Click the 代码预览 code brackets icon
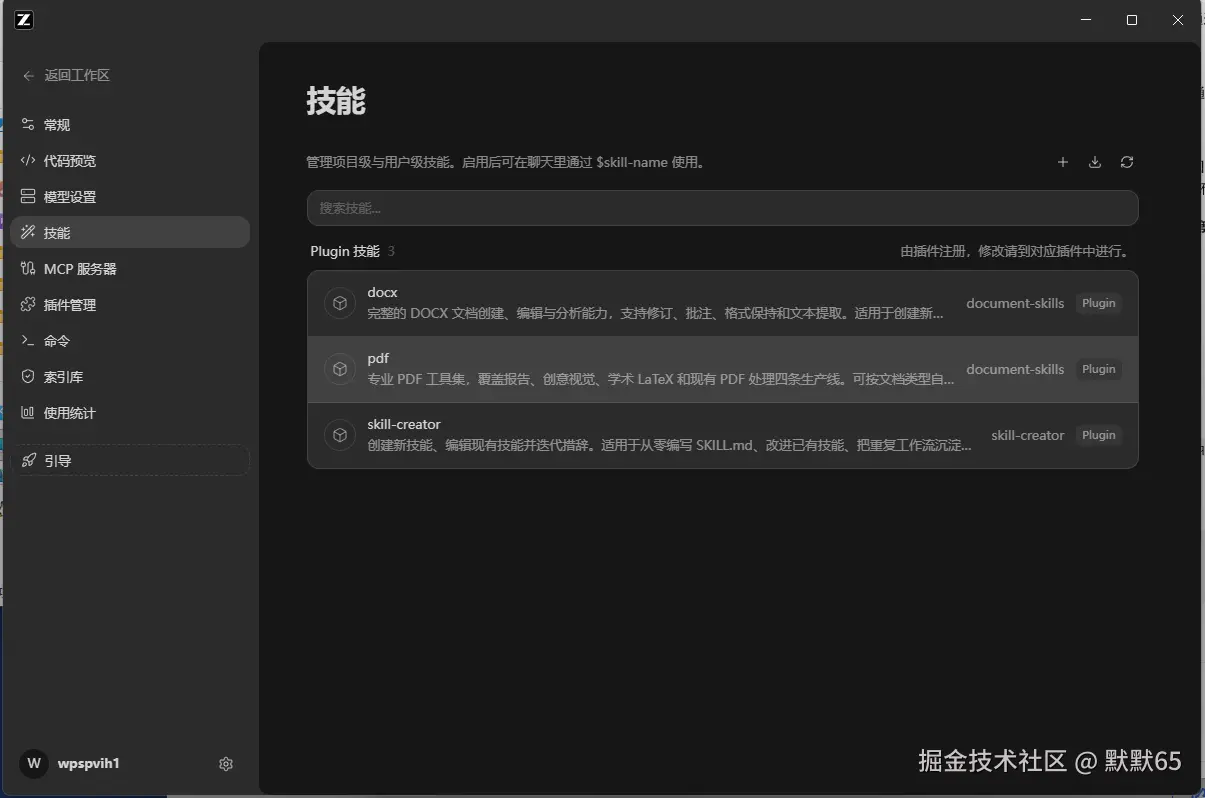The width and height of the screenshot is (1205, 798). [x=28, y=161]
